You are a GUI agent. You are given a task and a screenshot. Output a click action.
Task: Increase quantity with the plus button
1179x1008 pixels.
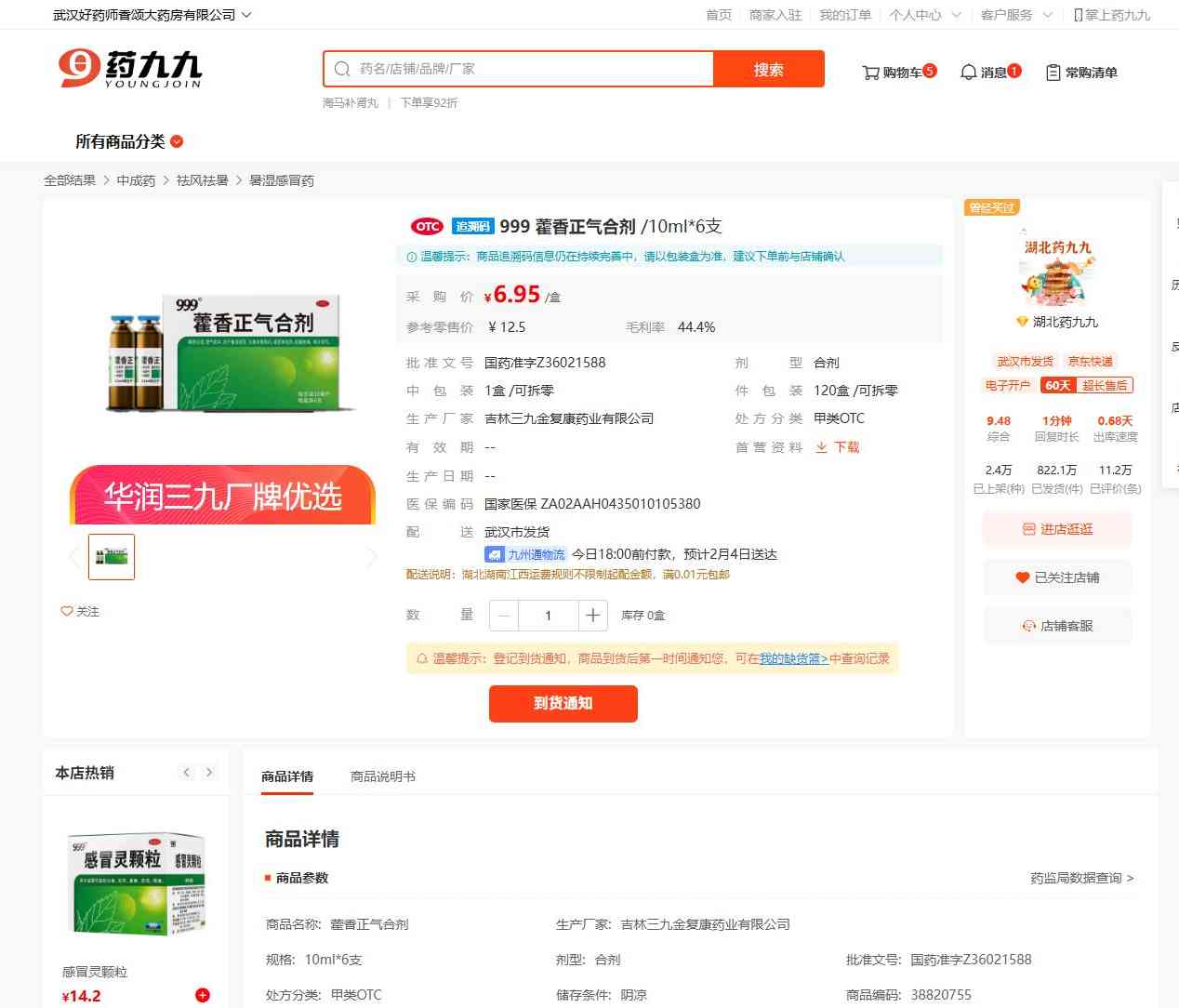point(592,616)
